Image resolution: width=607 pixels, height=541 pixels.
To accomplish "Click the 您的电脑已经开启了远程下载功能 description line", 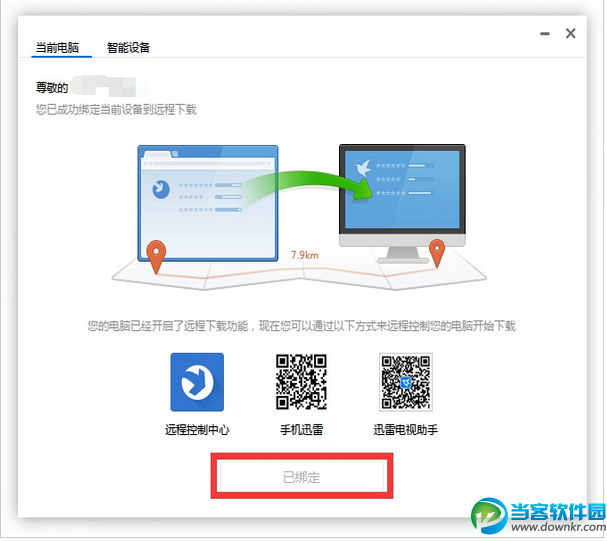I will click(x=302, y=326).
